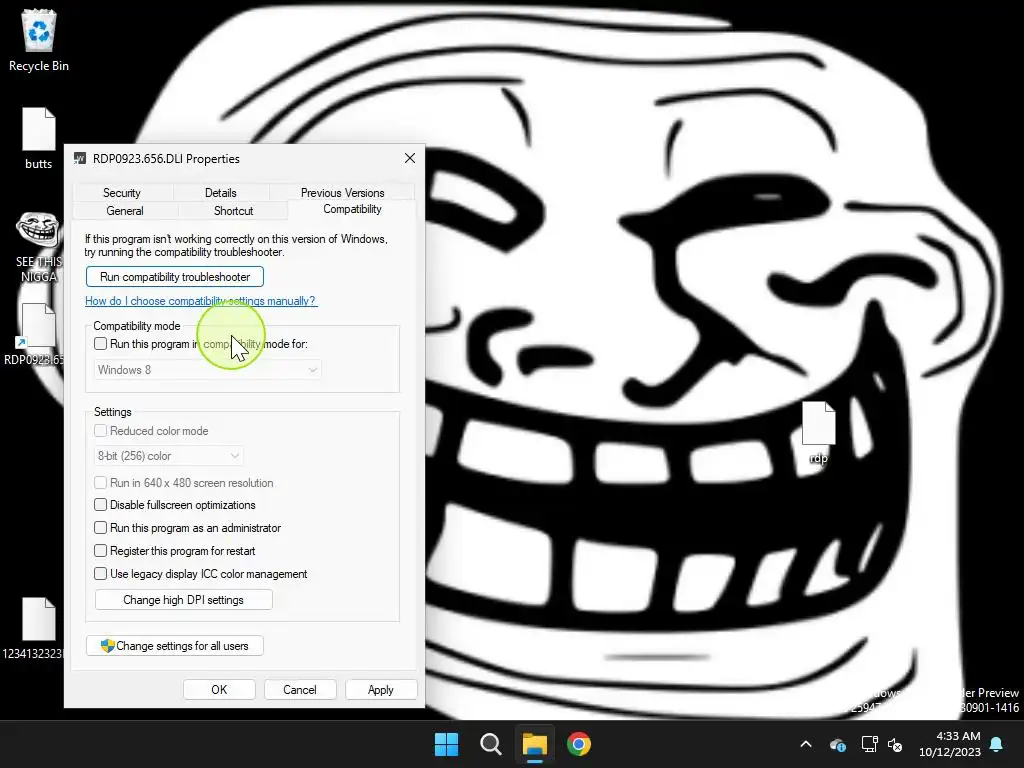Click Run compatibility troubleshooter button
The width and height of the screenshot is (1024, 768).
(x=175, y=276)
